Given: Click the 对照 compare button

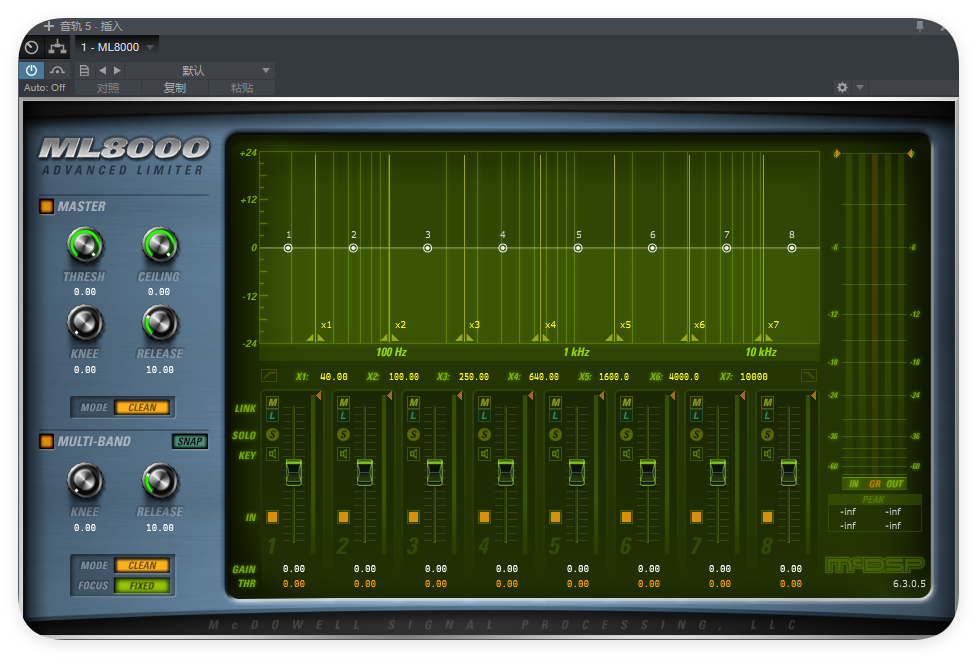Looking at the screenshot, I should tap(108, 88).
